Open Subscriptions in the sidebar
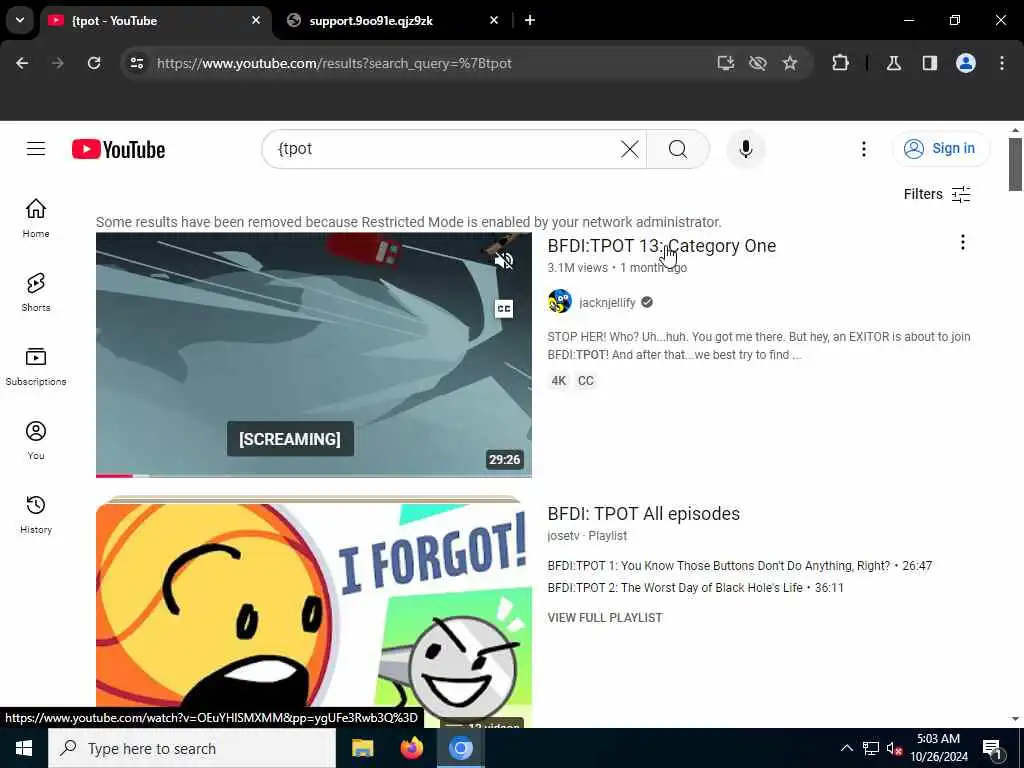The width and height of the screenshot is (1024, 768). (x=36, y=366)
